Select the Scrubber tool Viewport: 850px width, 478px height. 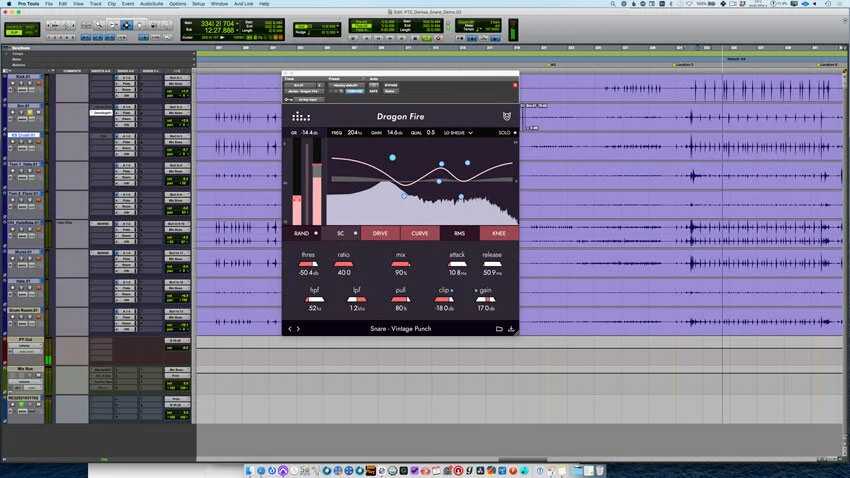[x=153, y=25]
